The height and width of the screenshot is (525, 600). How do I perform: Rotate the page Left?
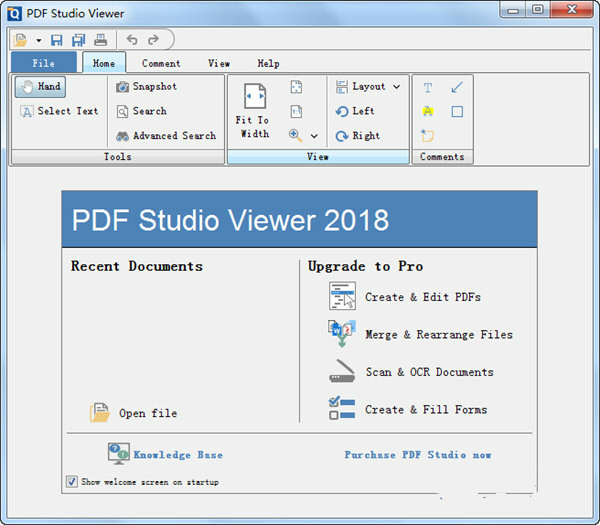tap(355, 111)
